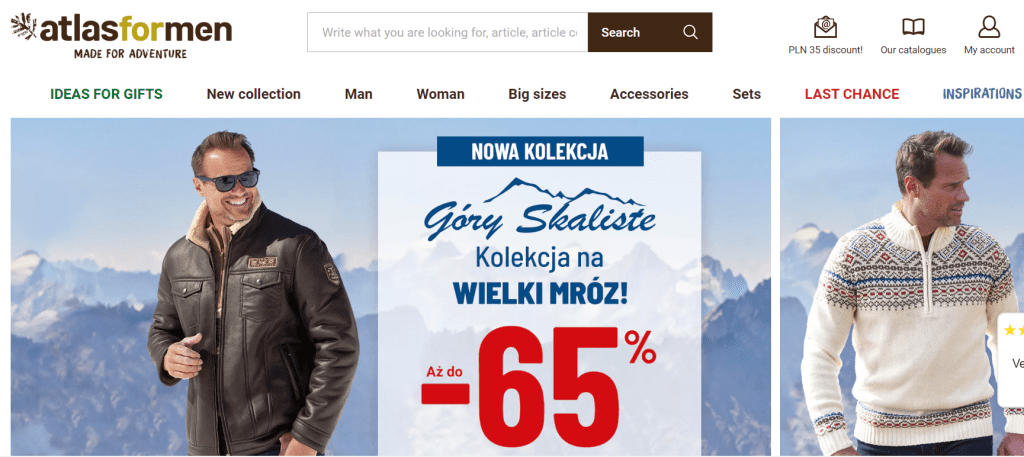Screen dimensions: 1024x457
Task: Open the New collection menu
Action: [253, 94]
